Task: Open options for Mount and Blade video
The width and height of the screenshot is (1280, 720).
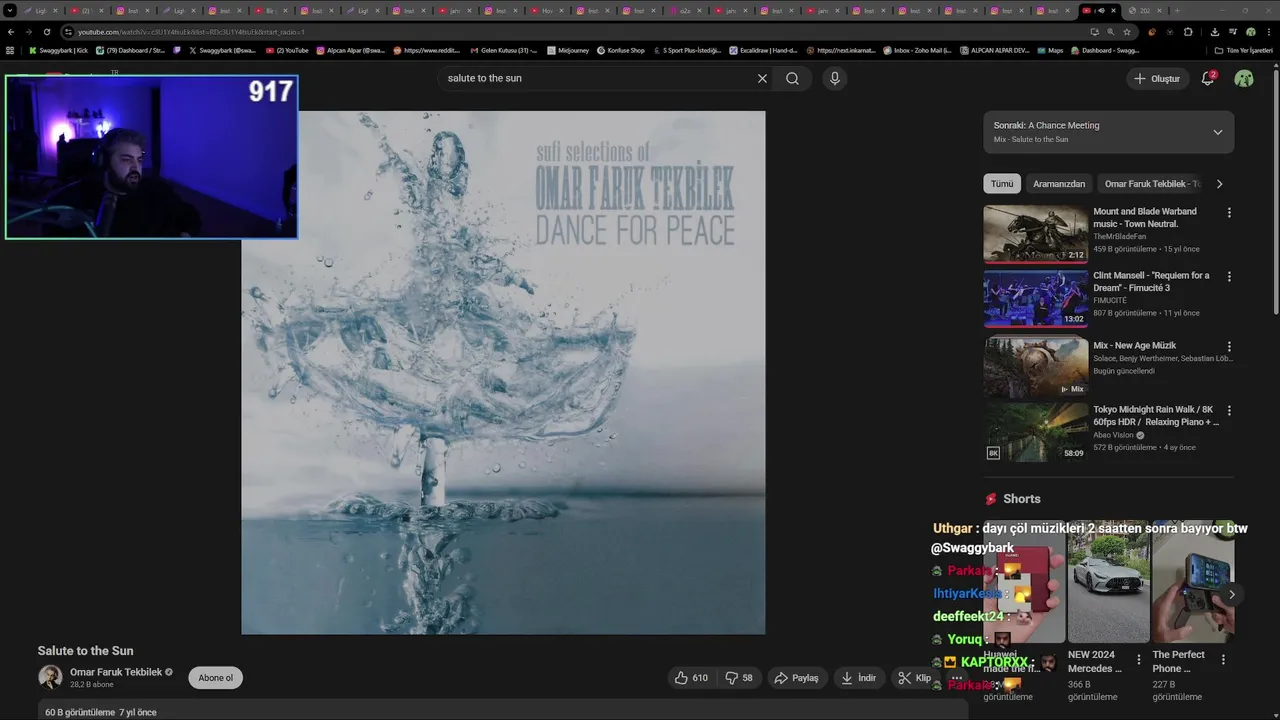Action: click(x=1229, y=212)
